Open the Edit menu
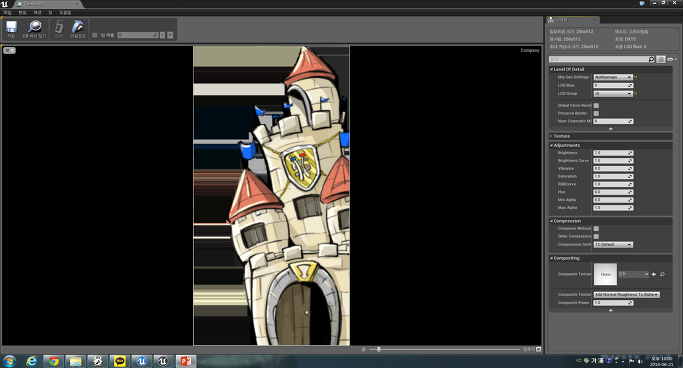Image resolution: width=683 pixels, height=368 pixels. pos(22,13)
